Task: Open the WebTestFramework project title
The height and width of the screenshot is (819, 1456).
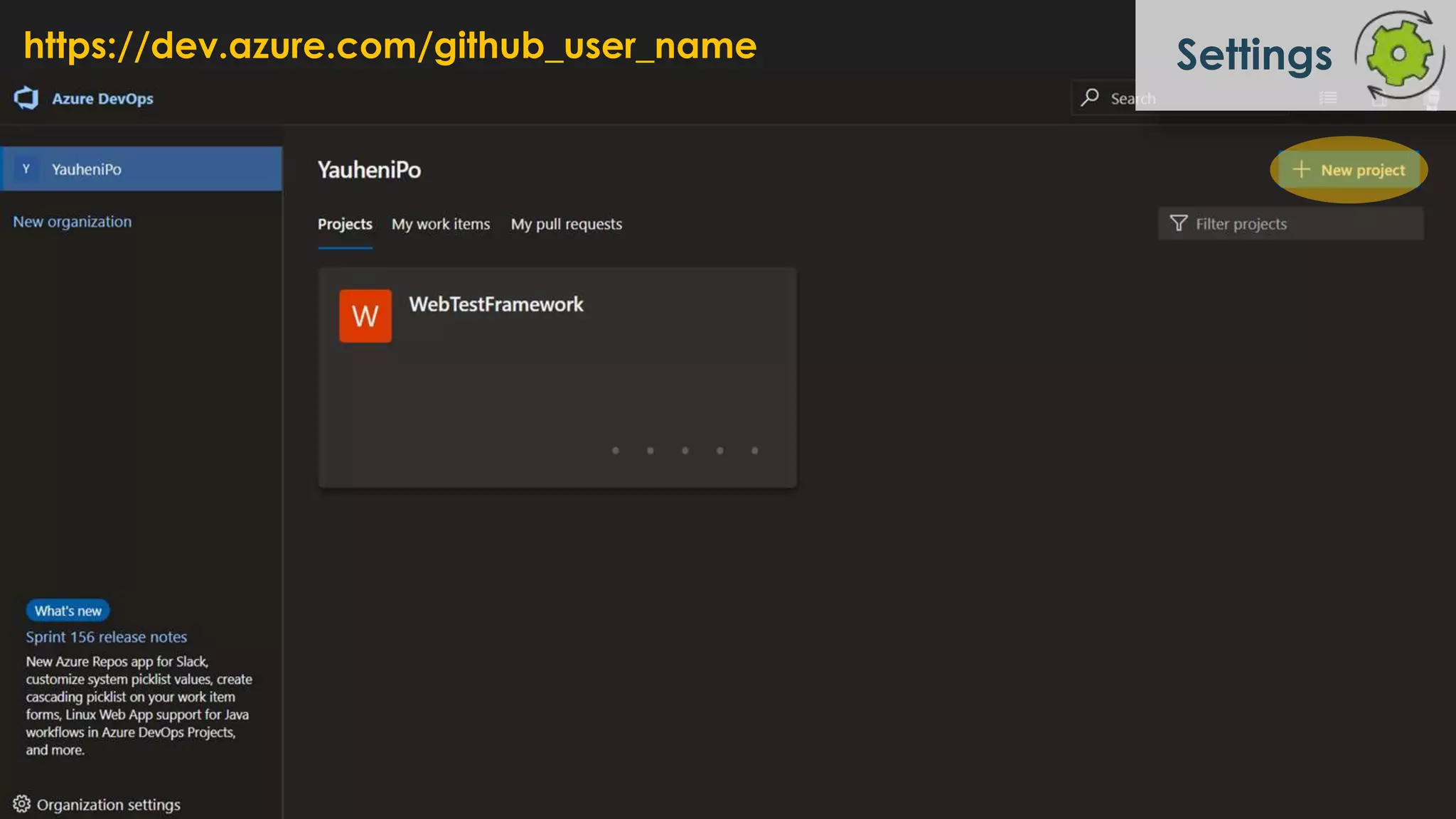Action: pyautogui.click(x=496, y=304)
